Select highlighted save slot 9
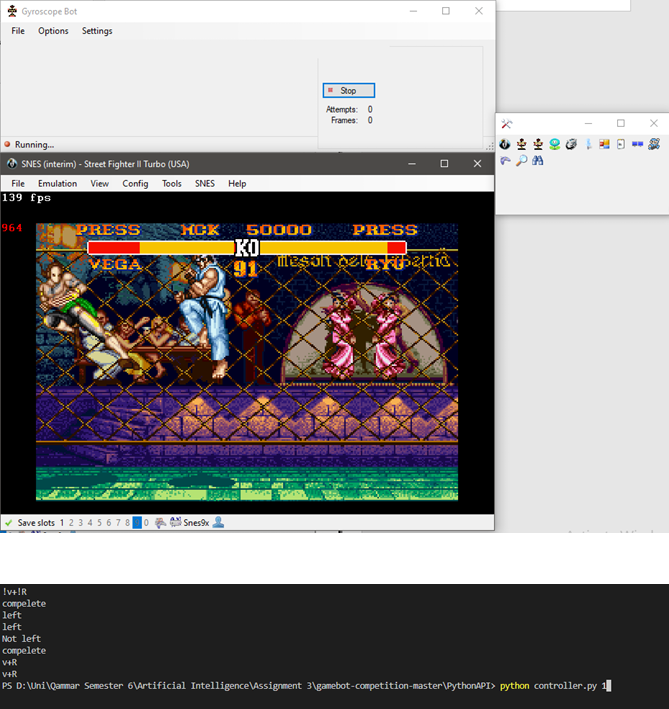Image resolution: width=669 pixels, height=709 pixels. [x=137, y=523]
